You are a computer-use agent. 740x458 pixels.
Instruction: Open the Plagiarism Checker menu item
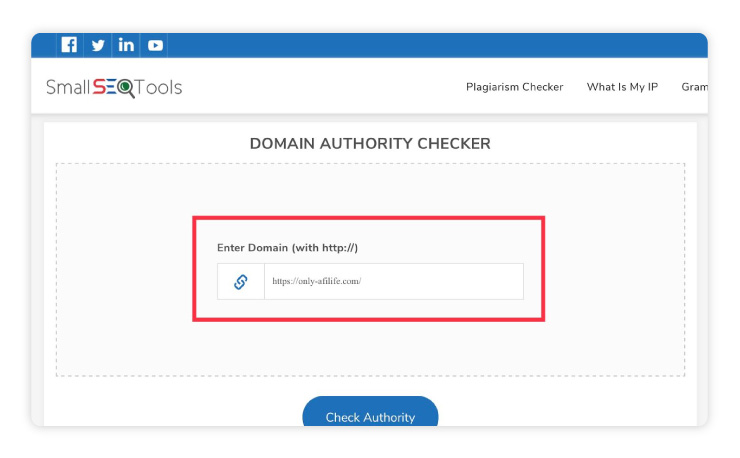pyautogui.click(x=514, y=87)
